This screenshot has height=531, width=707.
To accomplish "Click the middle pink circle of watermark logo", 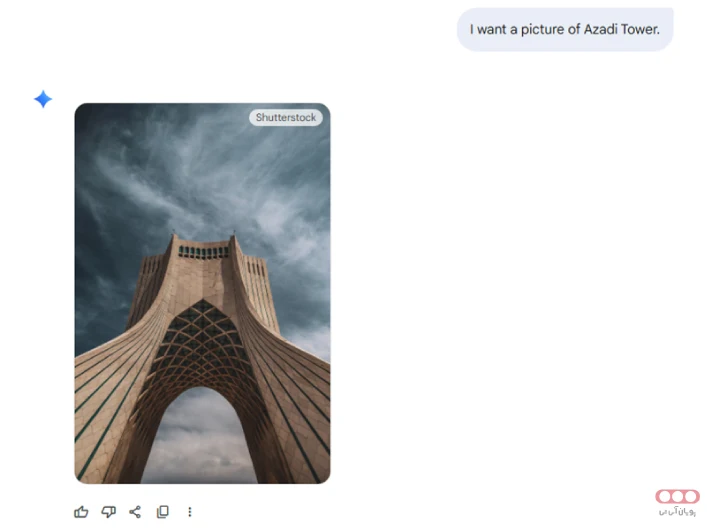I will [x=678, y=496].
